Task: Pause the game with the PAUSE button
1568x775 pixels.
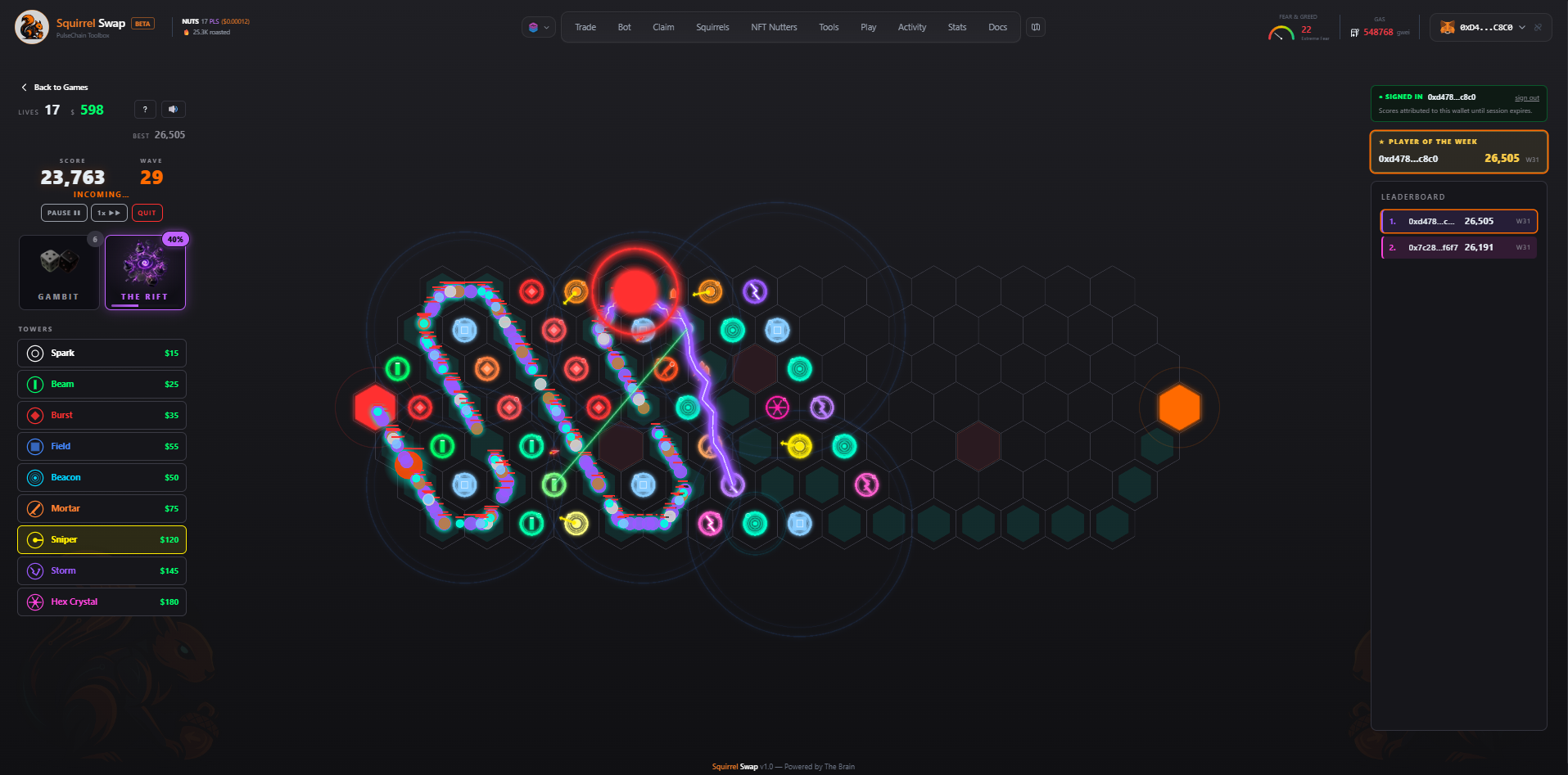Action: (64, 213)
